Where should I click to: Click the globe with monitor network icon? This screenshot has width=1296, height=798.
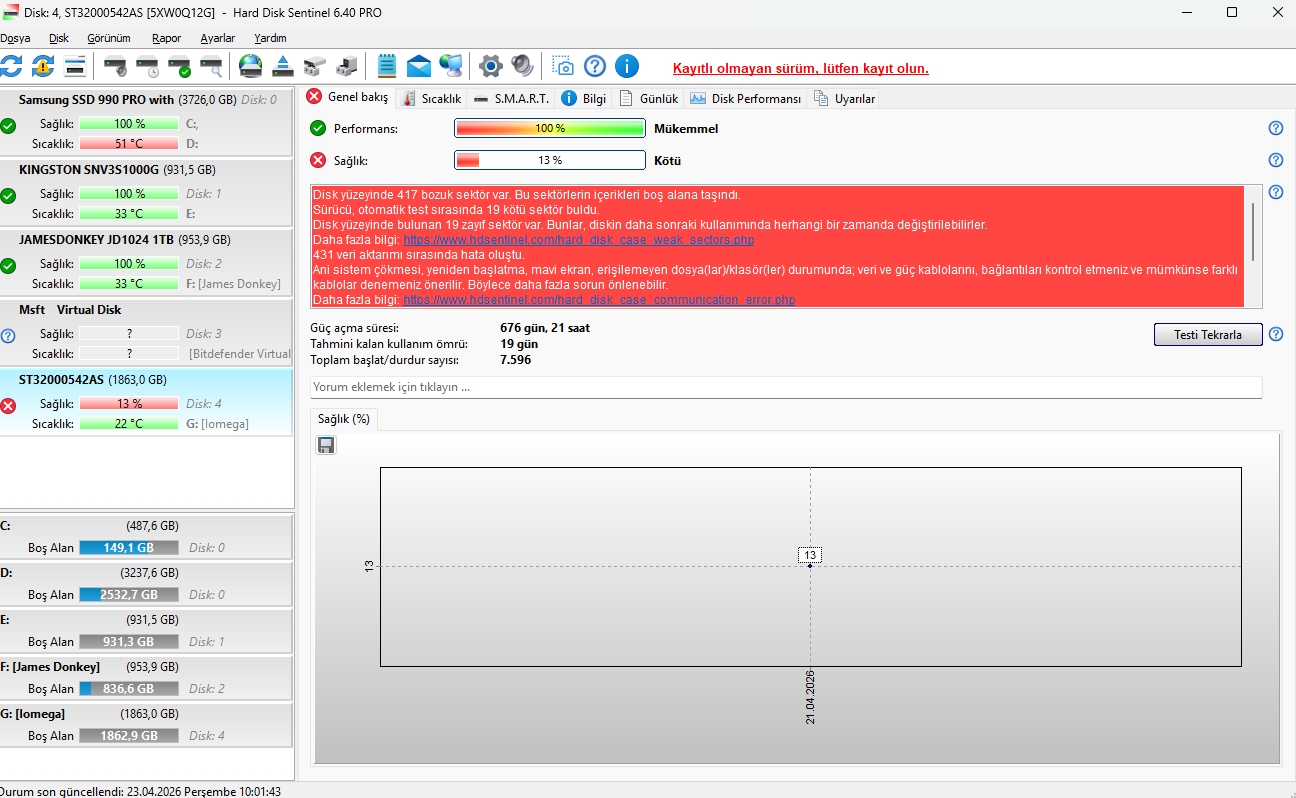[451, 67]
